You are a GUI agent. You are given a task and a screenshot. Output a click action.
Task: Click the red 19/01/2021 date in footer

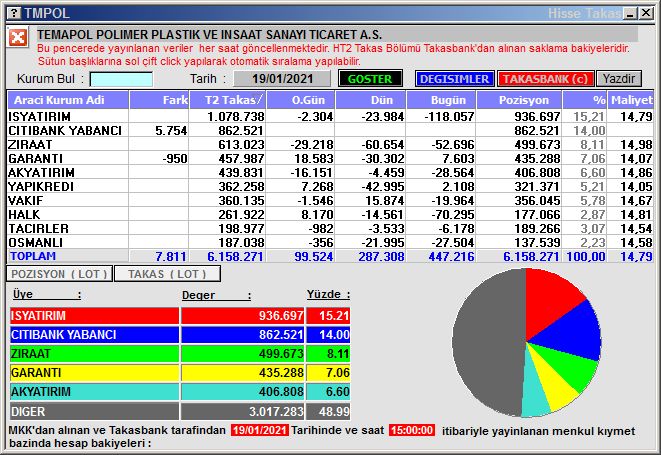[x=260, y=430]
